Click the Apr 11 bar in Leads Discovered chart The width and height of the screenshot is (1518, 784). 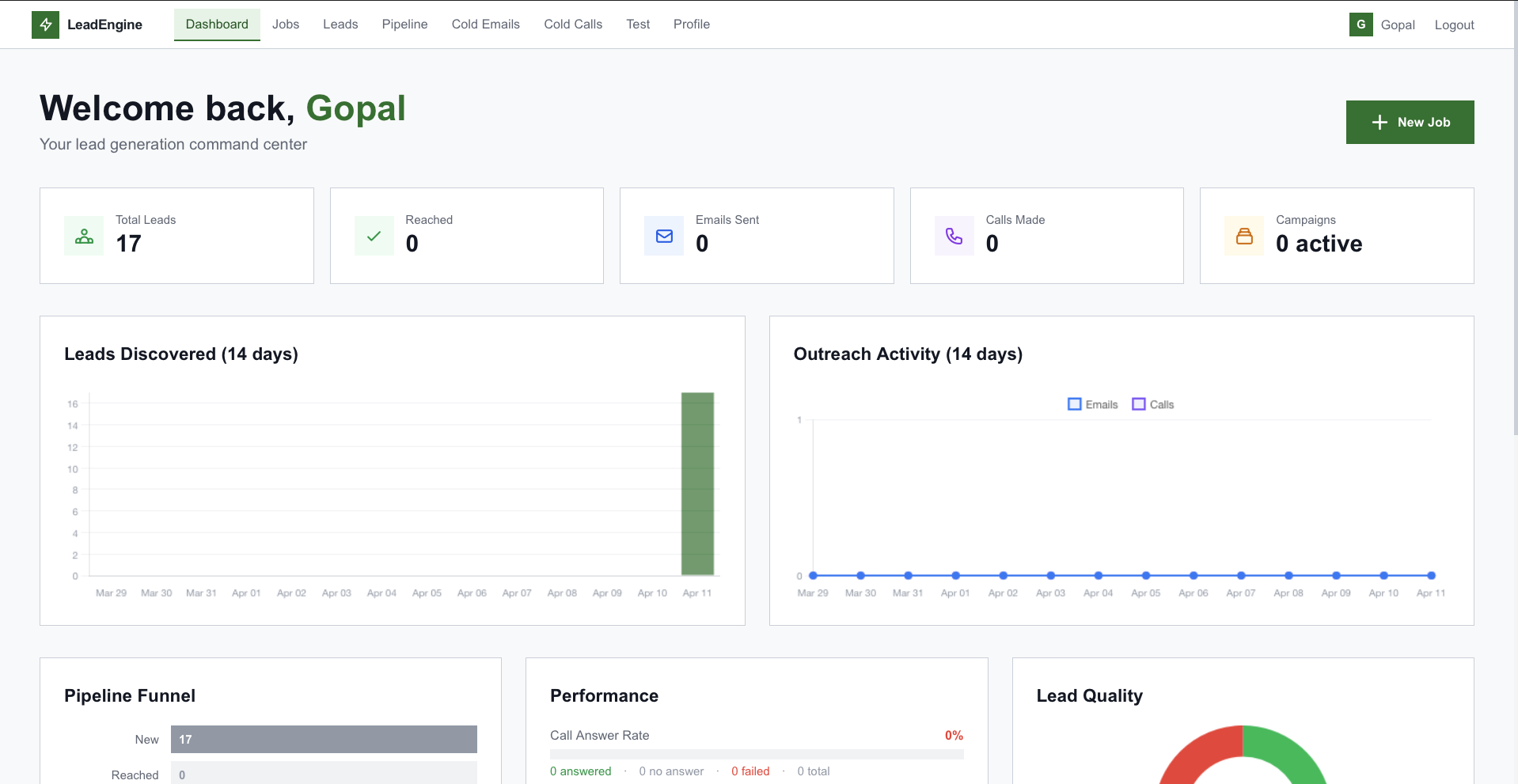pos(696,484)
